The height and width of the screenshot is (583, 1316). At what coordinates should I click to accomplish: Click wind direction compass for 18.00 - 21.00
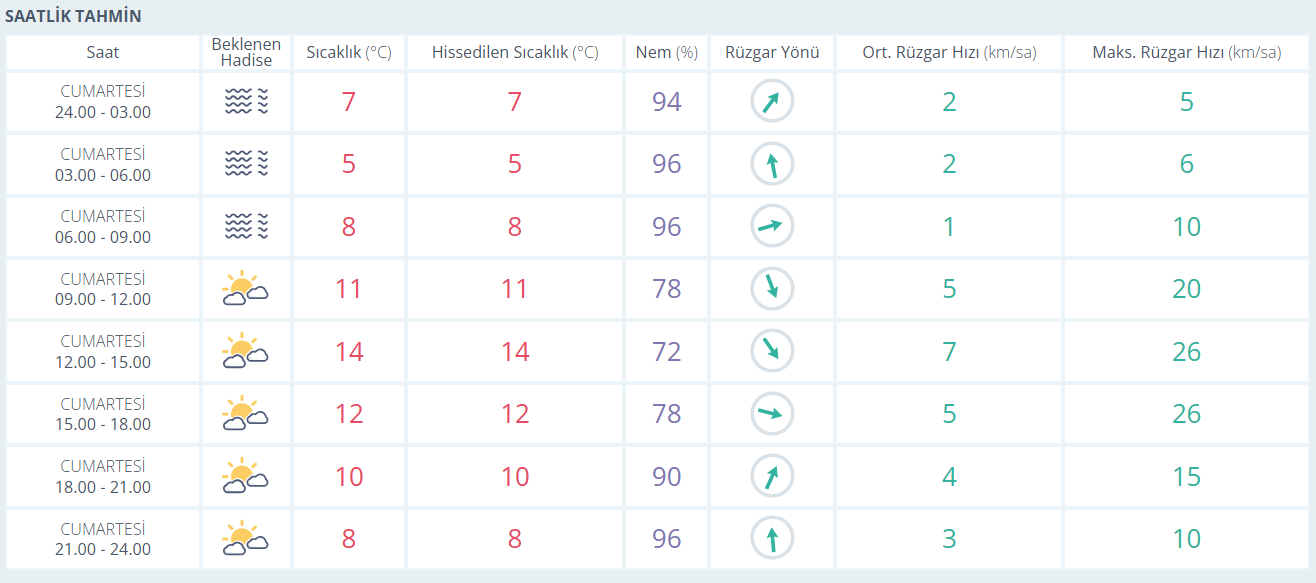(772, 476)
